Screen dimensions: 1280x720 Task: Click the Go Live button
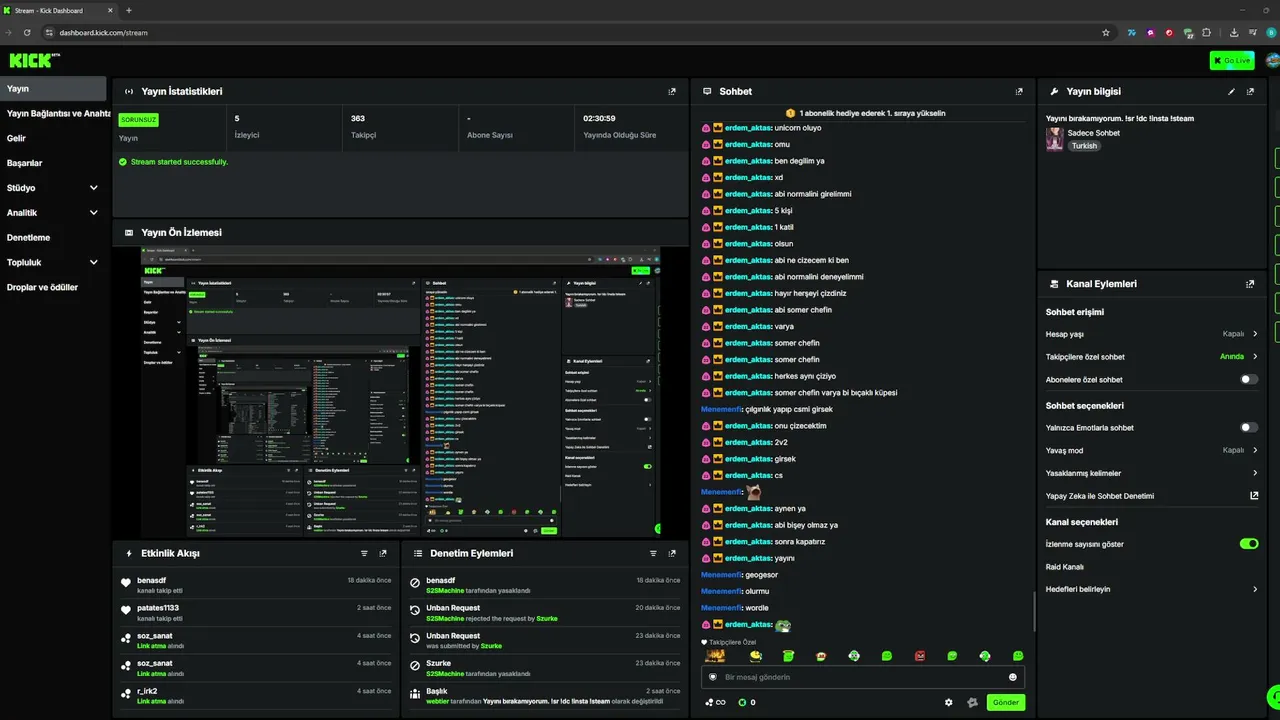point(1232,60)
